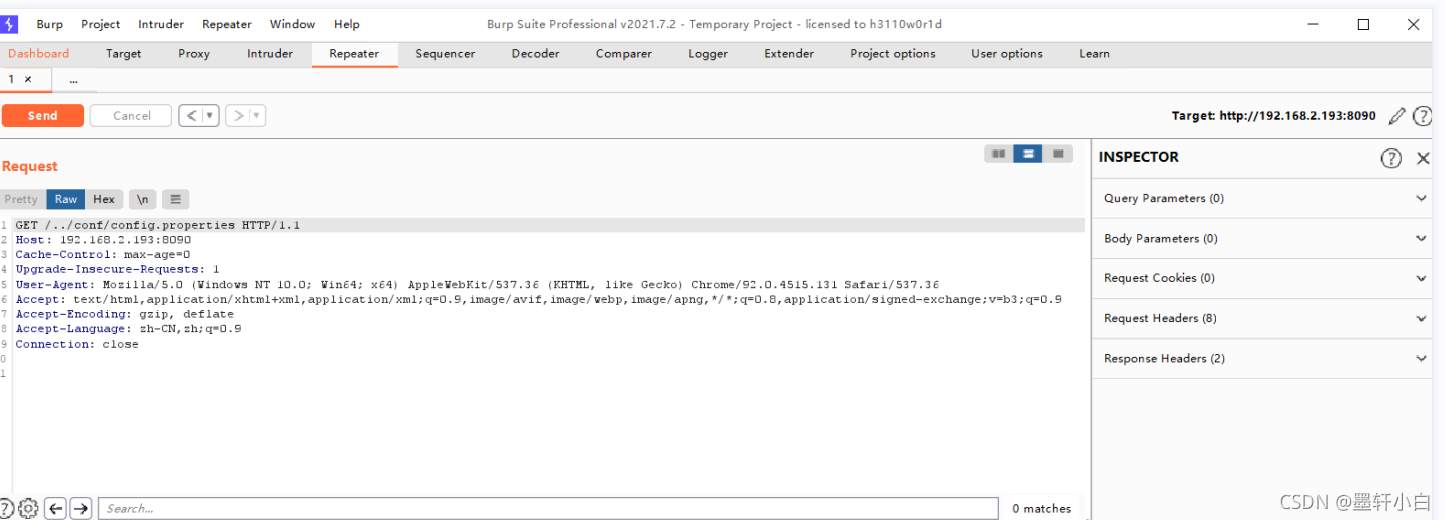Switch to Sequencer tab
The height and width of the screenshot is (520, 1445).
pyautogui.click(x=445, y=54)
